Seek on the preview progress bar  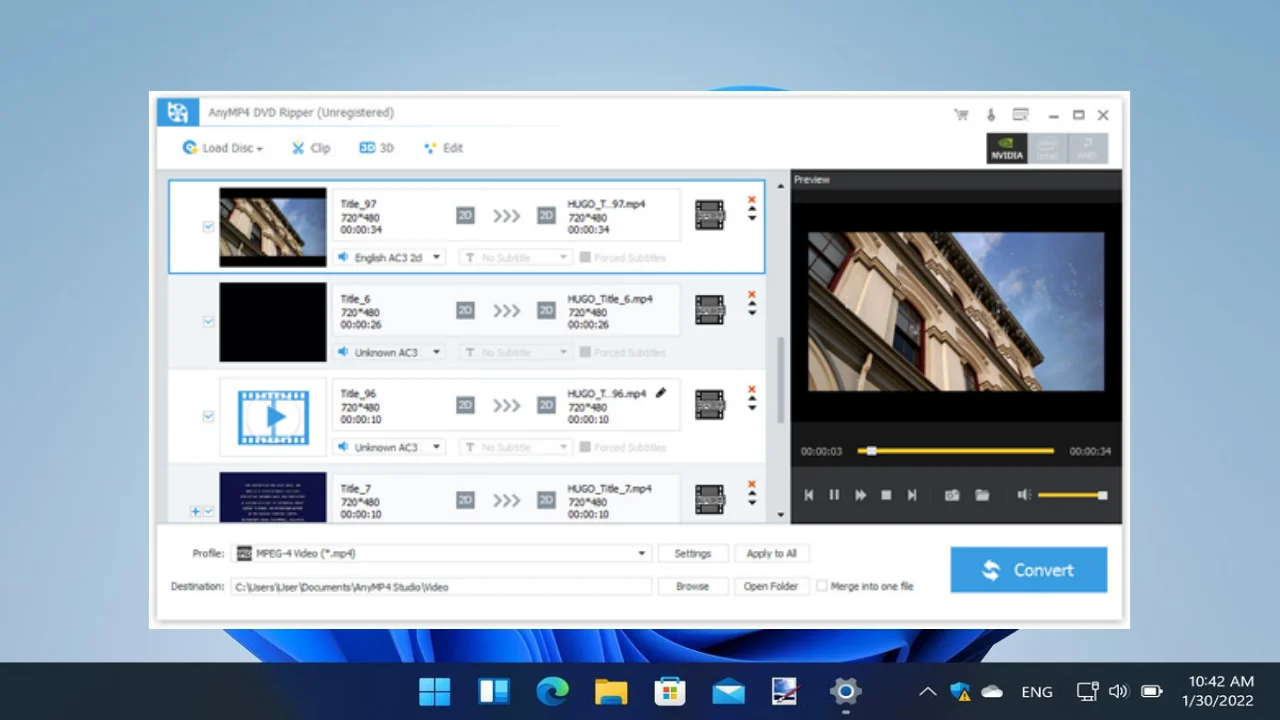click(955, 451)
